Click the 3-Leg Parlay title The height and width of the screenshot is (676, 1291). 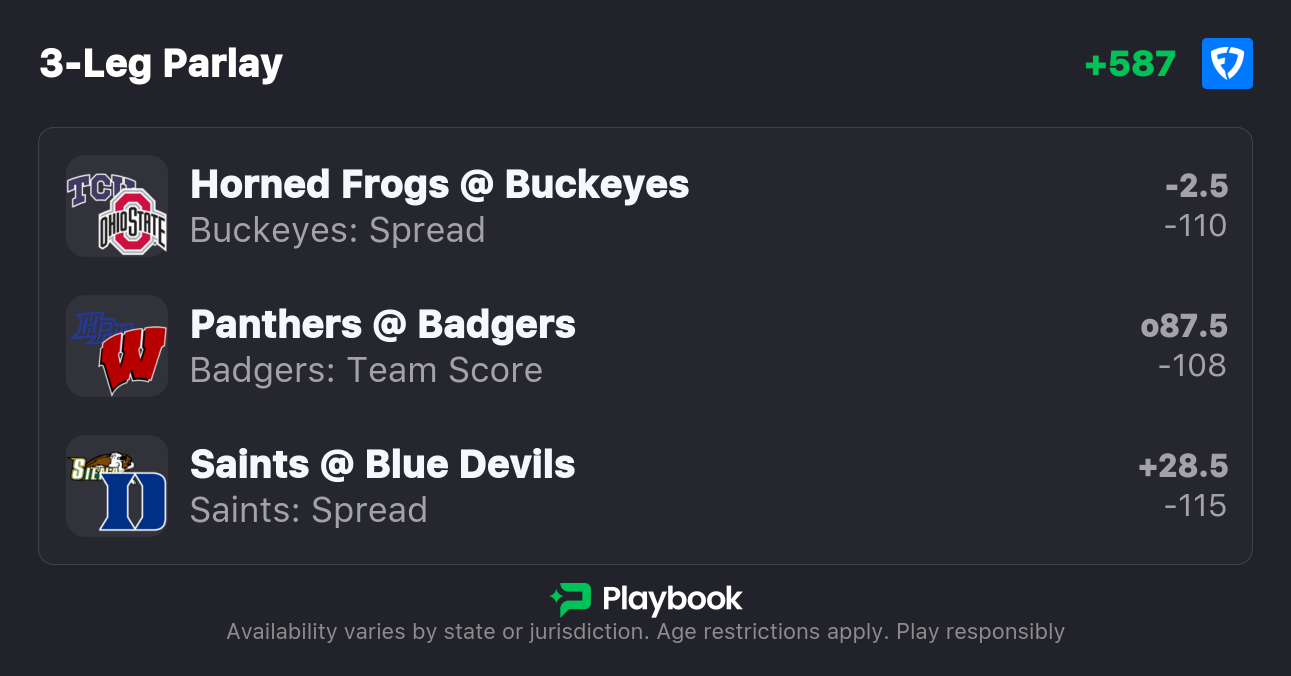pos(161,64)
